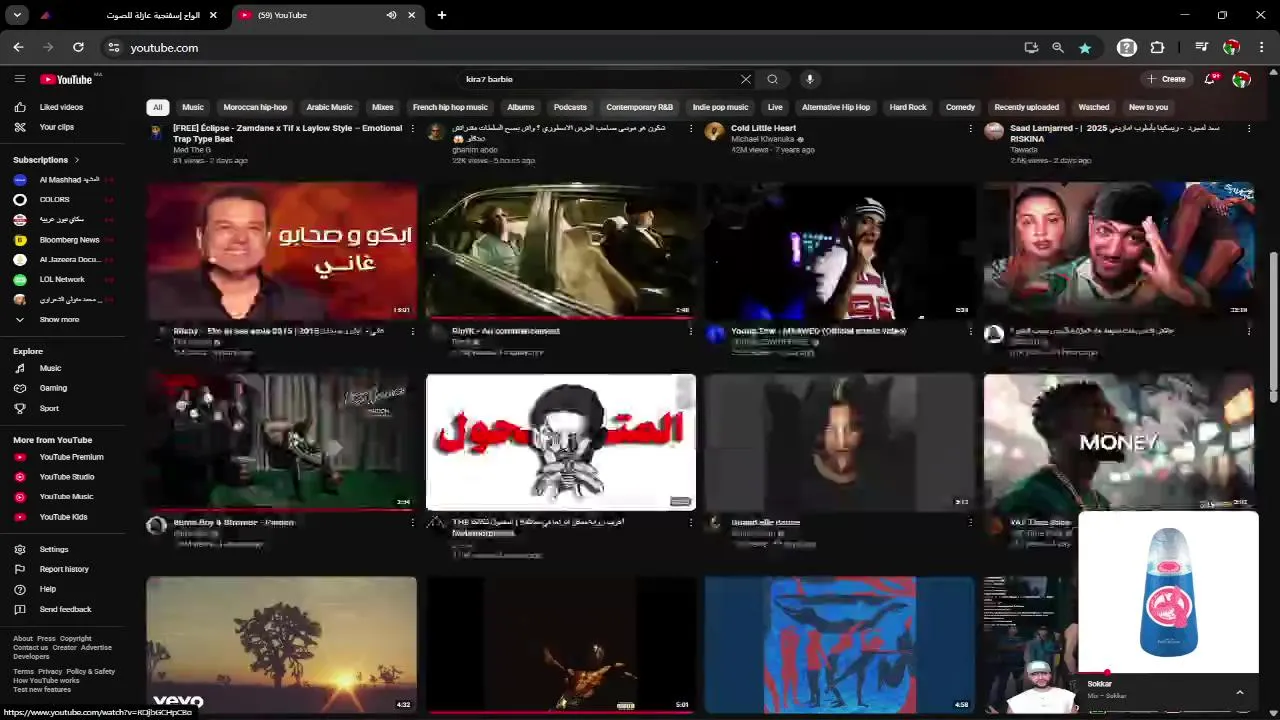
Task: Select the Contemporary R&B chip
Action: coord(639,107)
